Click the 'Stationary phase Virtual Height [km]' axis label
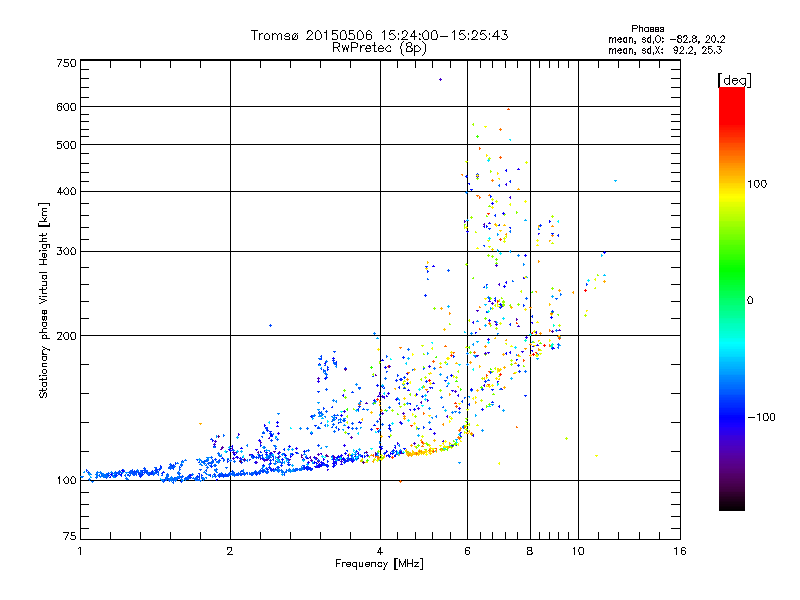 tap(43, 300)
